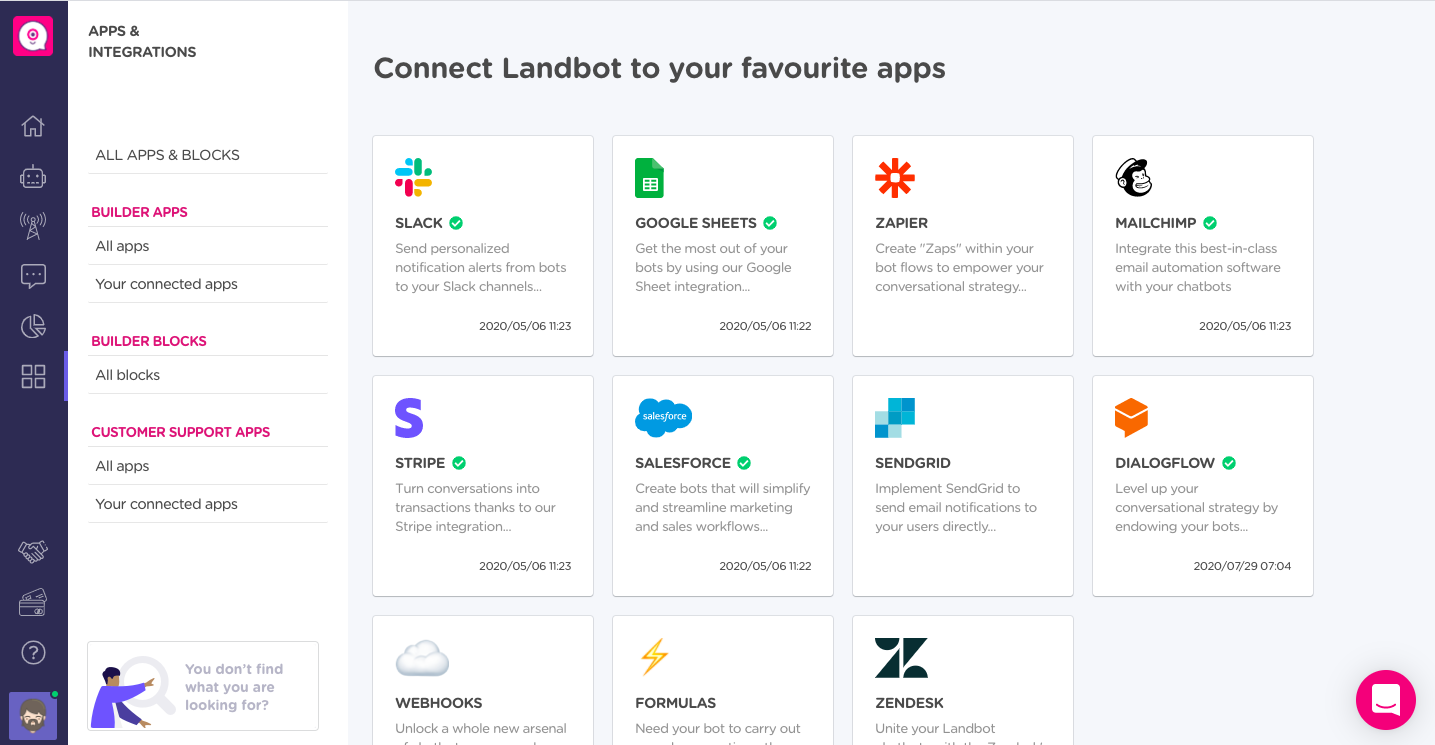Open the Channels antenna icon

pos(33,226)
